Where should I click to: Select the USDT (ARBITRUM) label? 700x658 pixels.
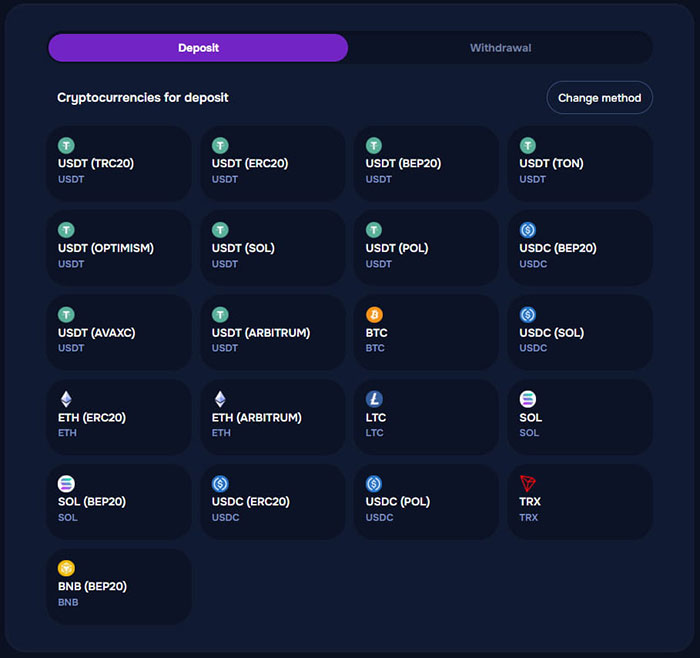click(x=261, y=333)
